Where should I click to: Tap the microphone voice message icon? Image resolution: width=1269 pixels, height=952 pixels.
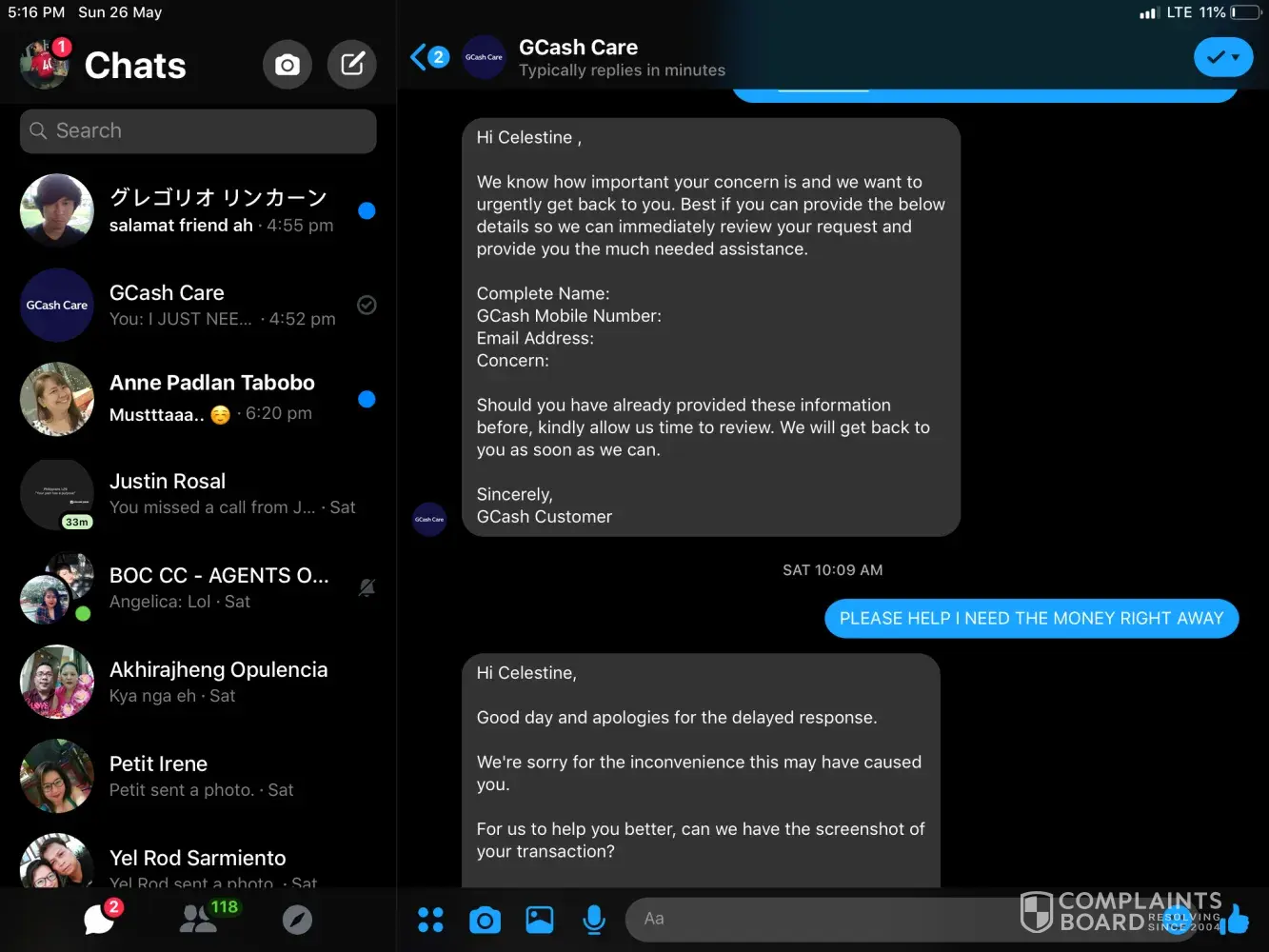point(594,920)
